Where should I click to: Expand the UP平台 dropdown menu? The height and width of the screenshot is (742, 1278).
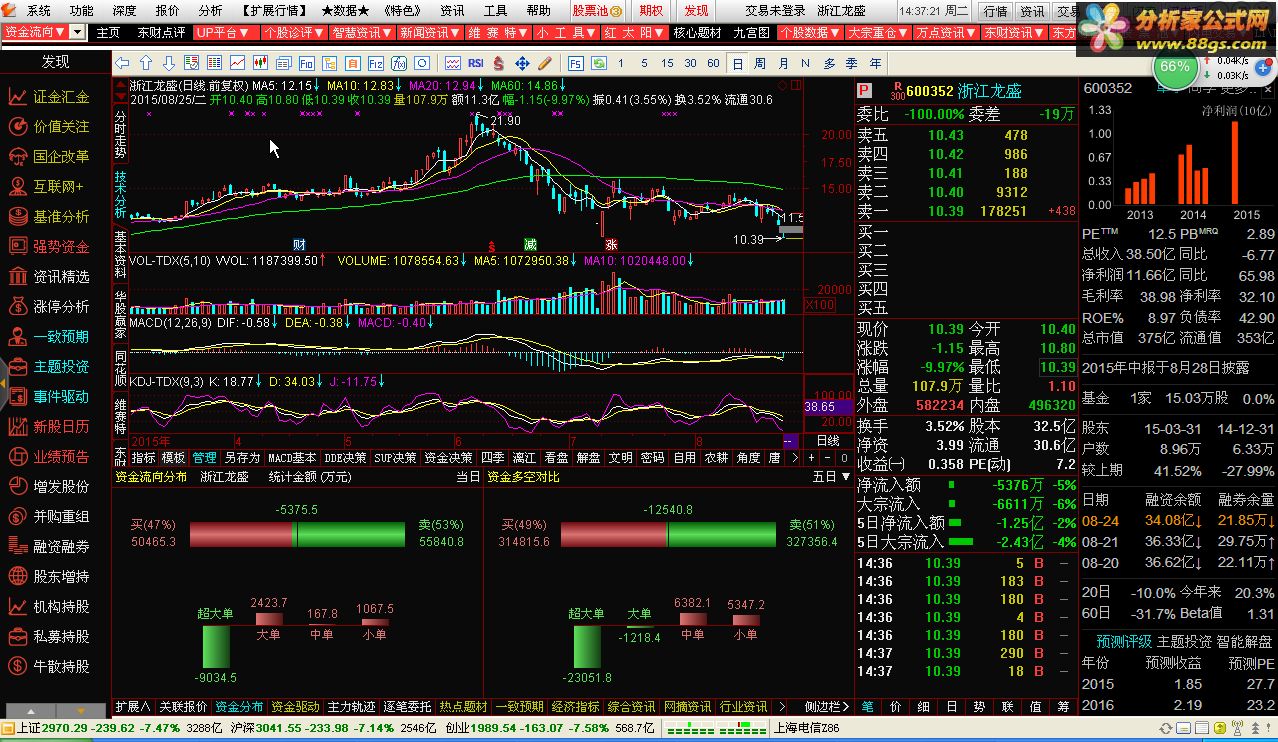point(225,32)
